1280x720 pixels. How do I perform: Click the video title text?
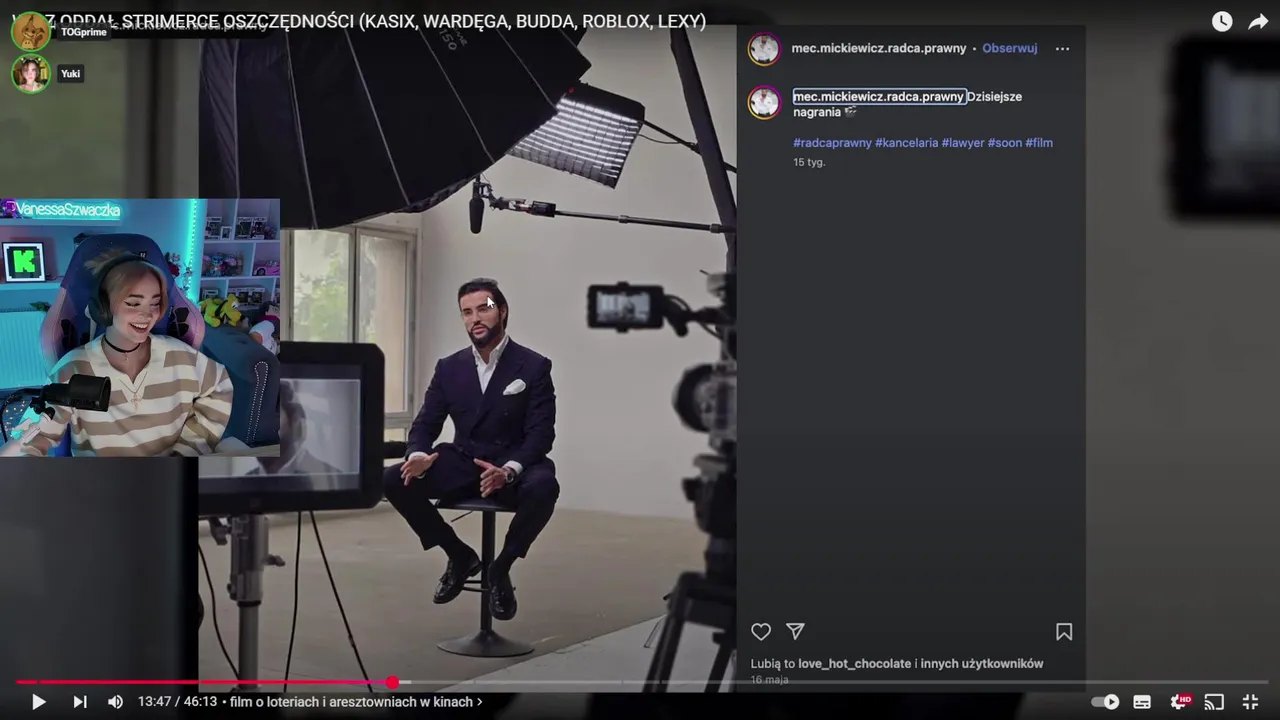[x=360, y=21]
